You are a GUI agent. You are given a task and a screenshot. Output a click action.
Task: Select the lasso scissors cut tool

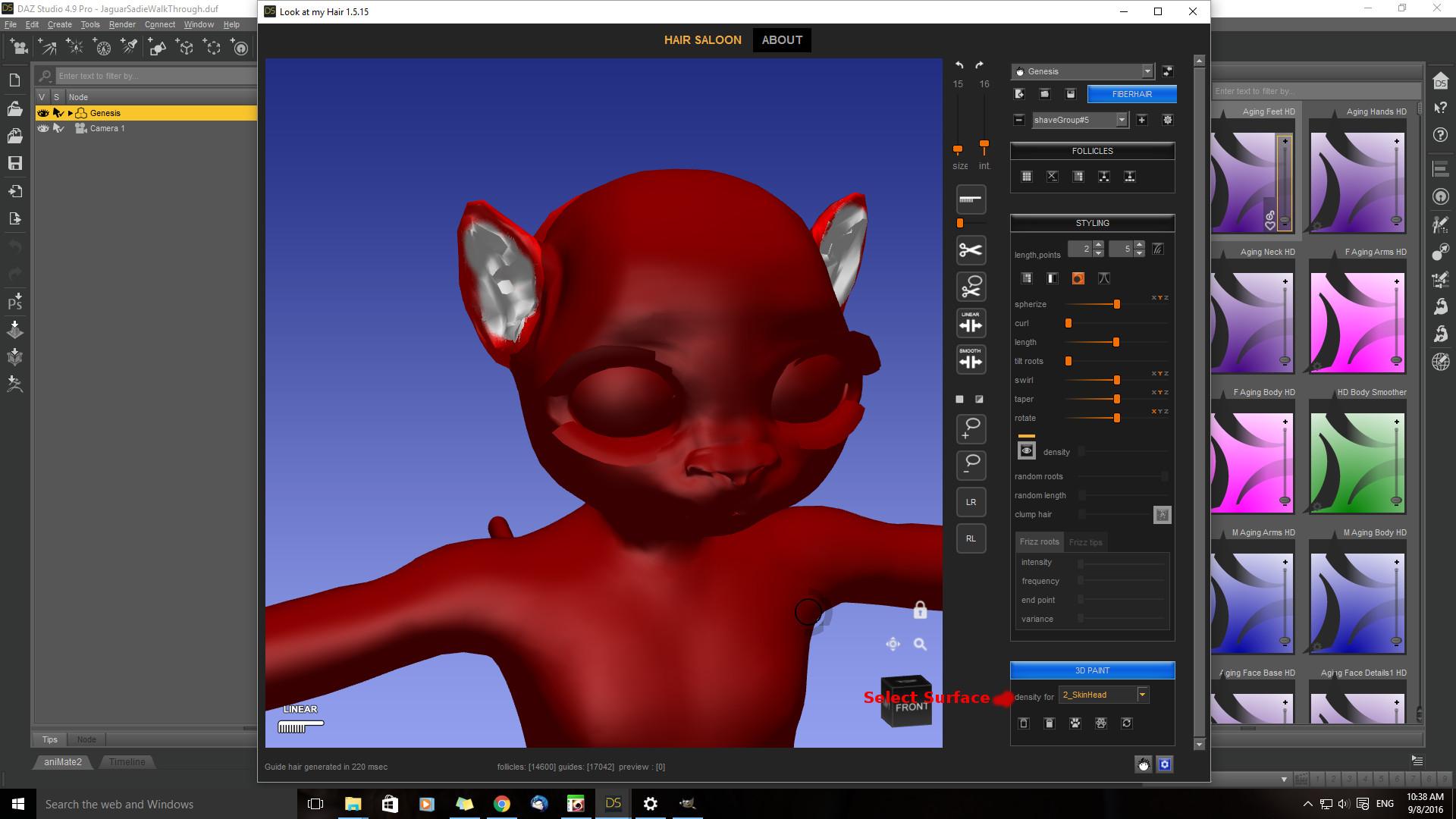971,287
